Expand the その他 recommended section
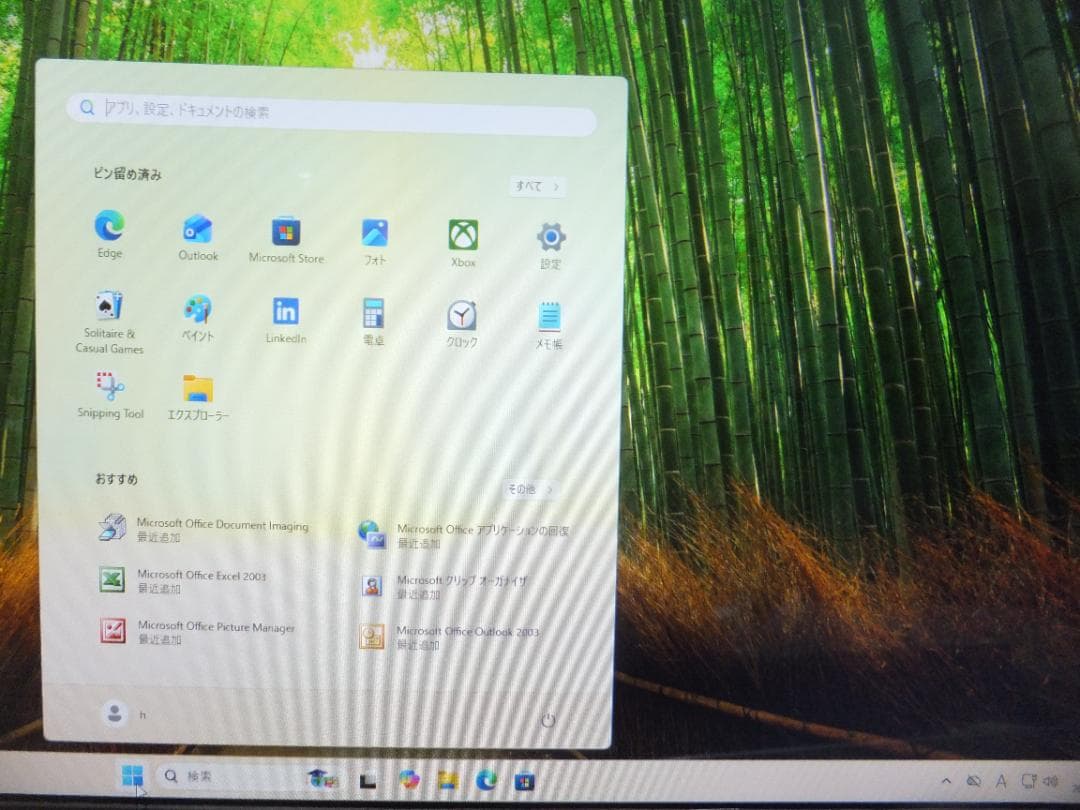 (528, 489)
